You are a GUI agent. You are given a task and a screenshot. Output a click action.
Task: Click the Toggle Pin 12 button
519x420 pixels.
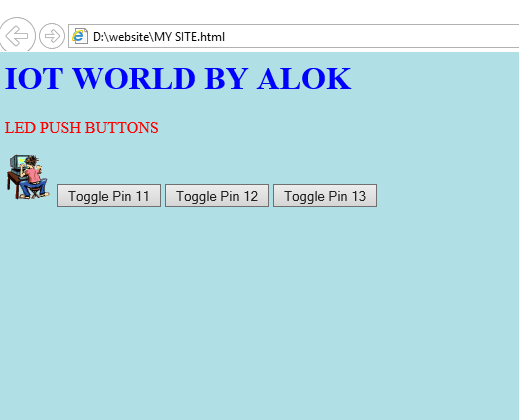(217, 196)
